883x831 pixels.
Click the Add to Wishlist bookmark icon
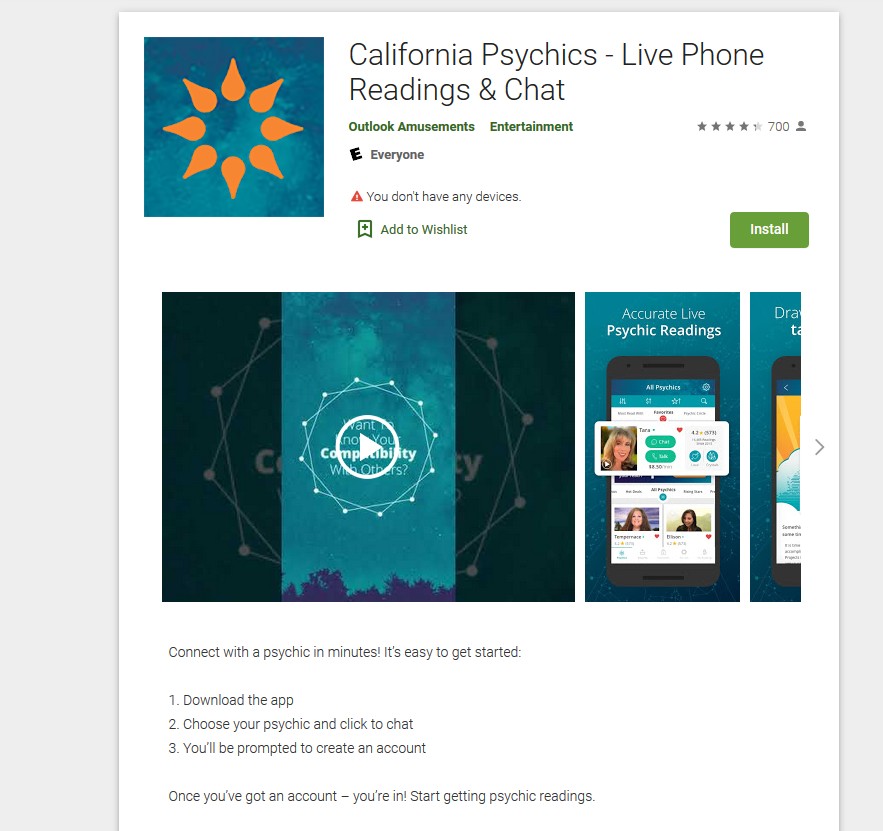pos(364,229)
